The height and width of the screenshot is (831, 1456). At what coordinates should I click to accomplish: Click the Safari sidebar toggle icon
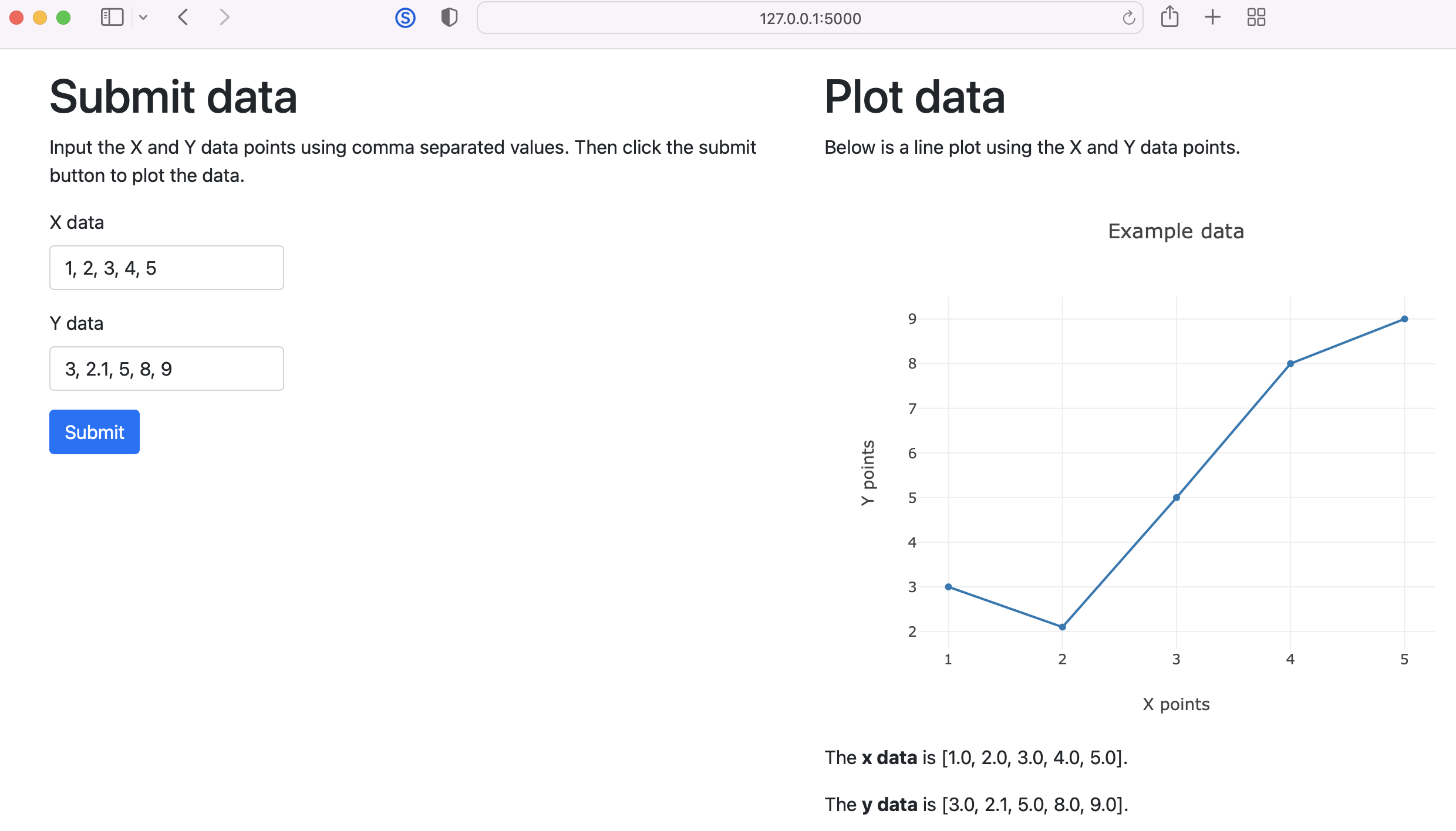[112, 18]
